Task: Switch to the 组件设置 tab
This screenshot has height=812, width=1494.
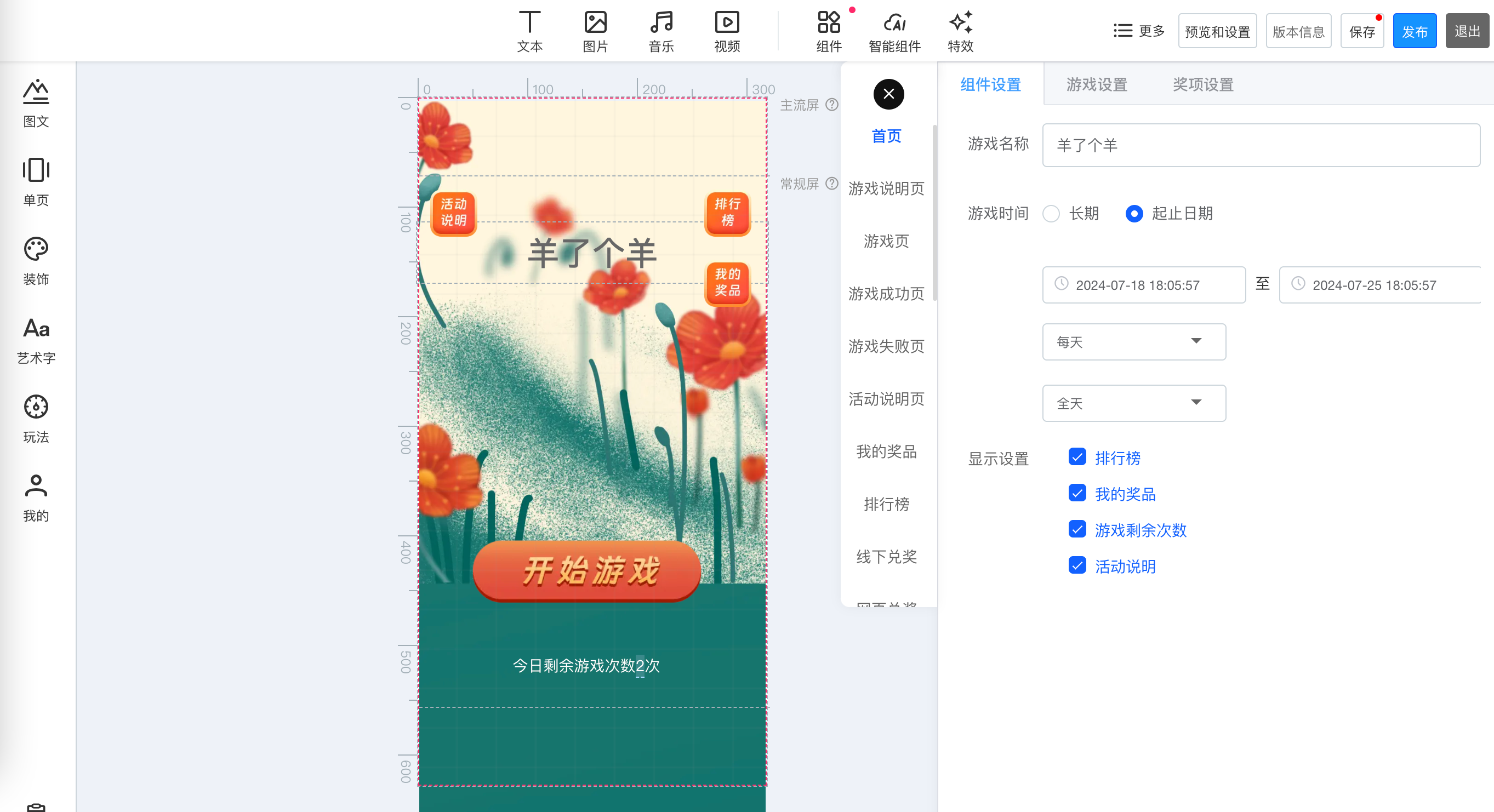Action: click(x=990, y=85)
